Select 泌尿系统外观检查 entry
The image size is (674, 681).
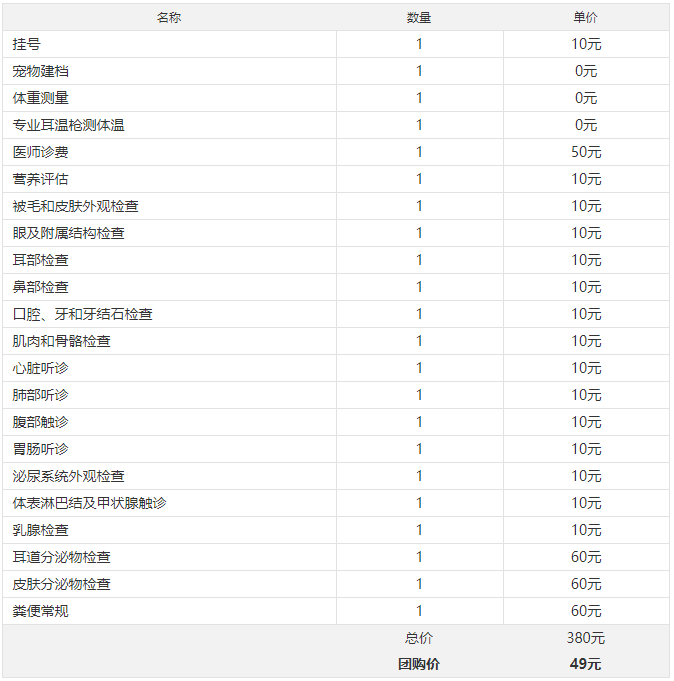pos(69,476)
